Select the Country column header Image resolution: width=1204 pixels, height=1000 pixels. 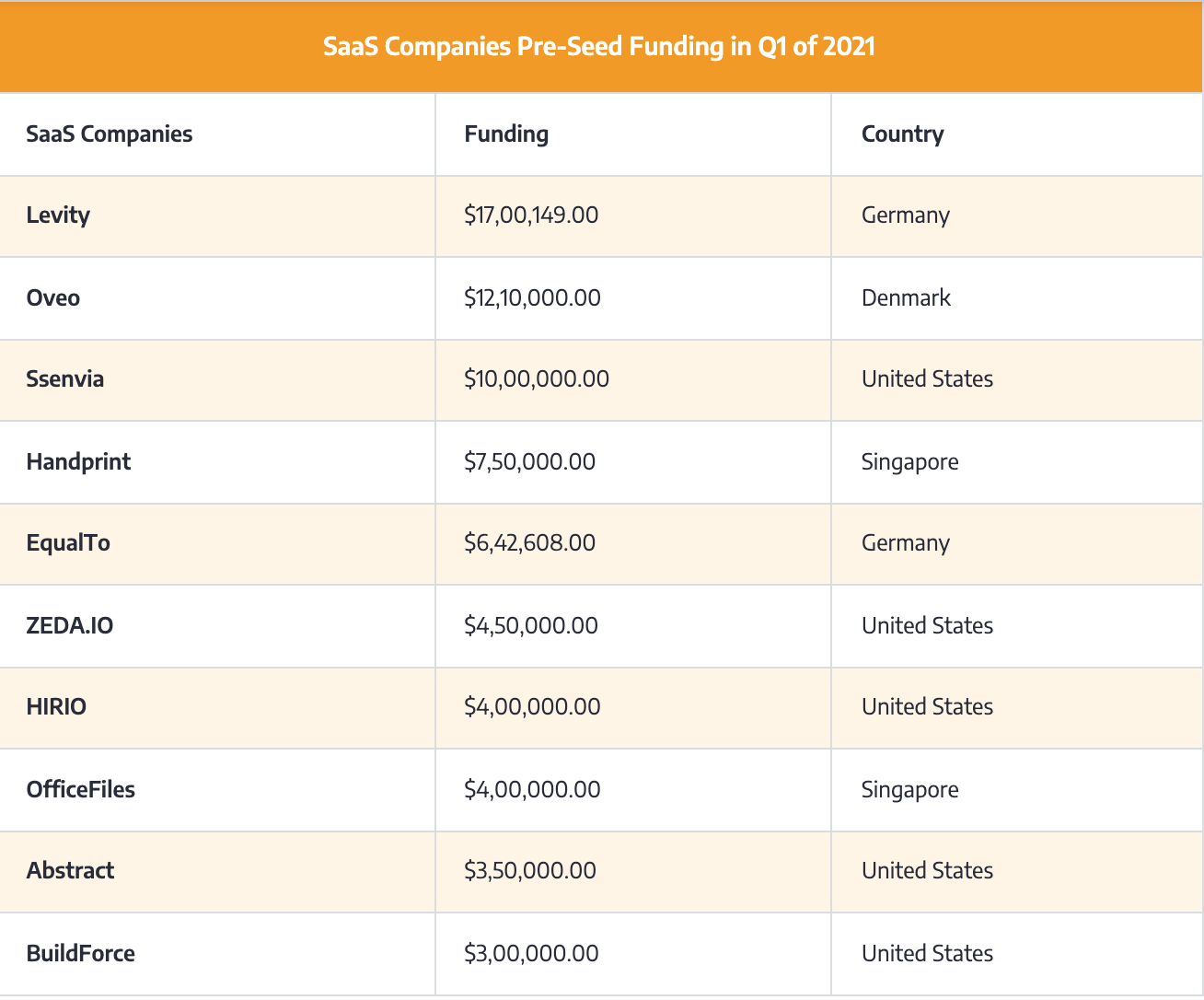[x=902, y=134]
